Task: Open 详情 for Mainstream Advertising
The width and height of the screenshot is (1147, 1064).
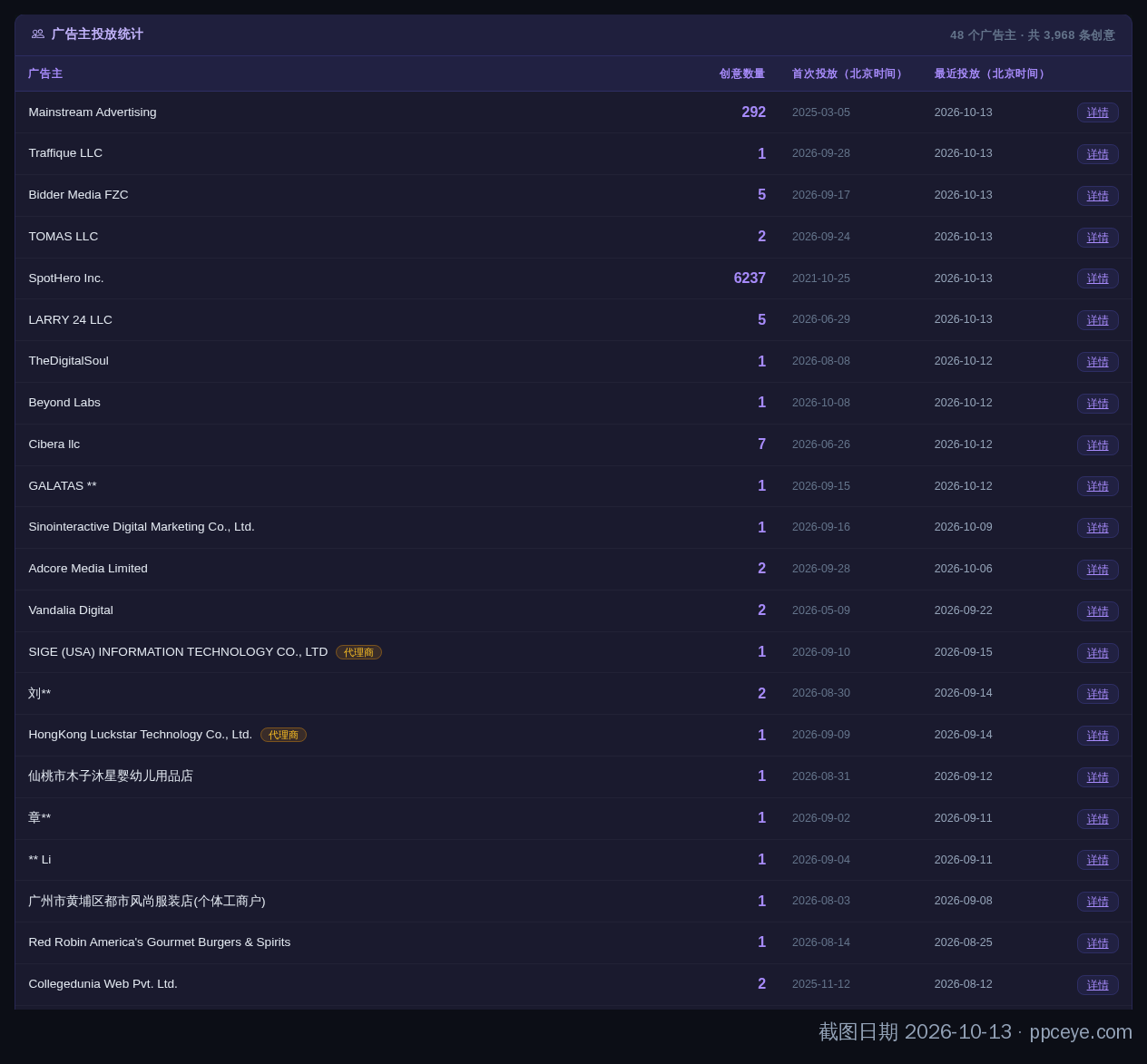Action: (x=1098, y=112)
